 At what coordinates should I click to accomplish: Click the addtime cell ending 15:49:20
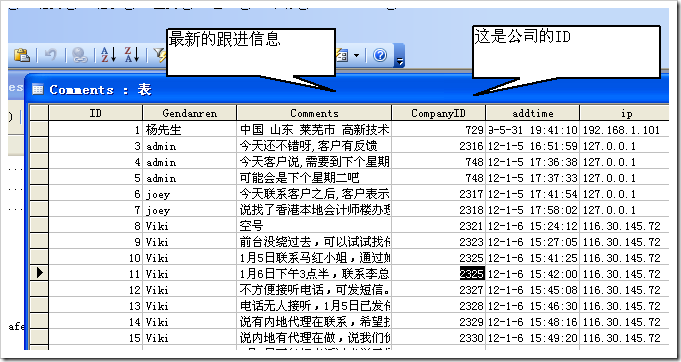[x=532, y=338]
